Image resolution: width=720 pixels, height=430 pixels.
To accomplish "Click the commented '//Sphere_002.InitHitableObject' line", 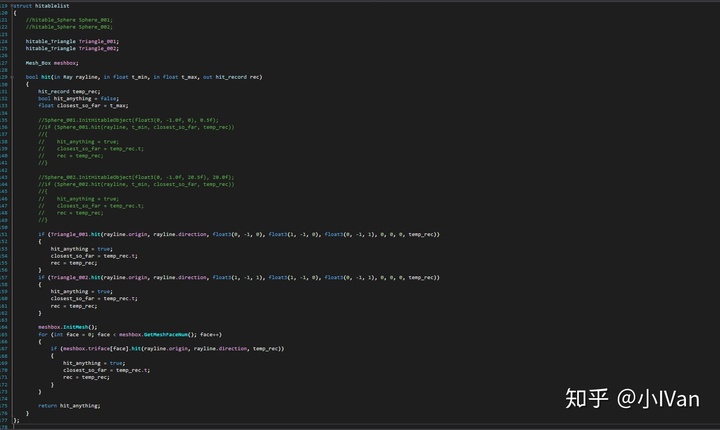I will tap(136, 177).
